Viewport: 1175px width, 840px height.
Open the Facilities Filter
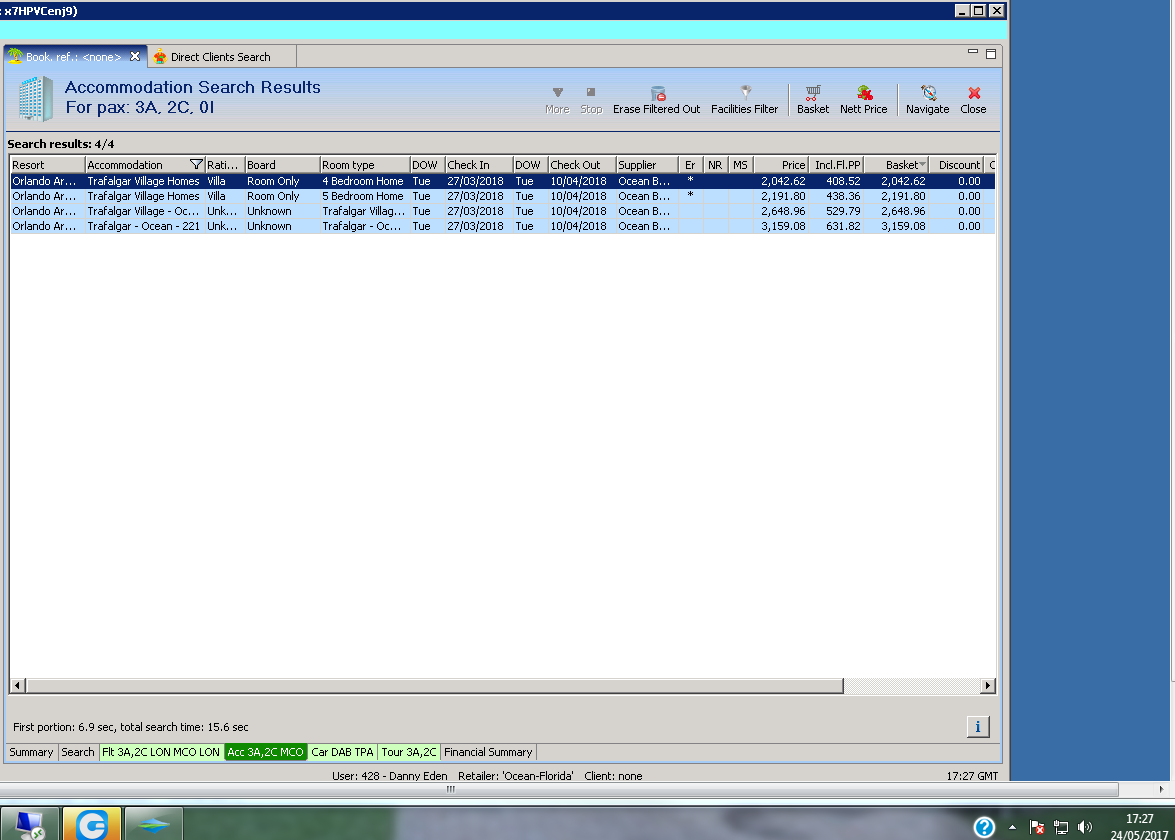[x=744, y=100]
